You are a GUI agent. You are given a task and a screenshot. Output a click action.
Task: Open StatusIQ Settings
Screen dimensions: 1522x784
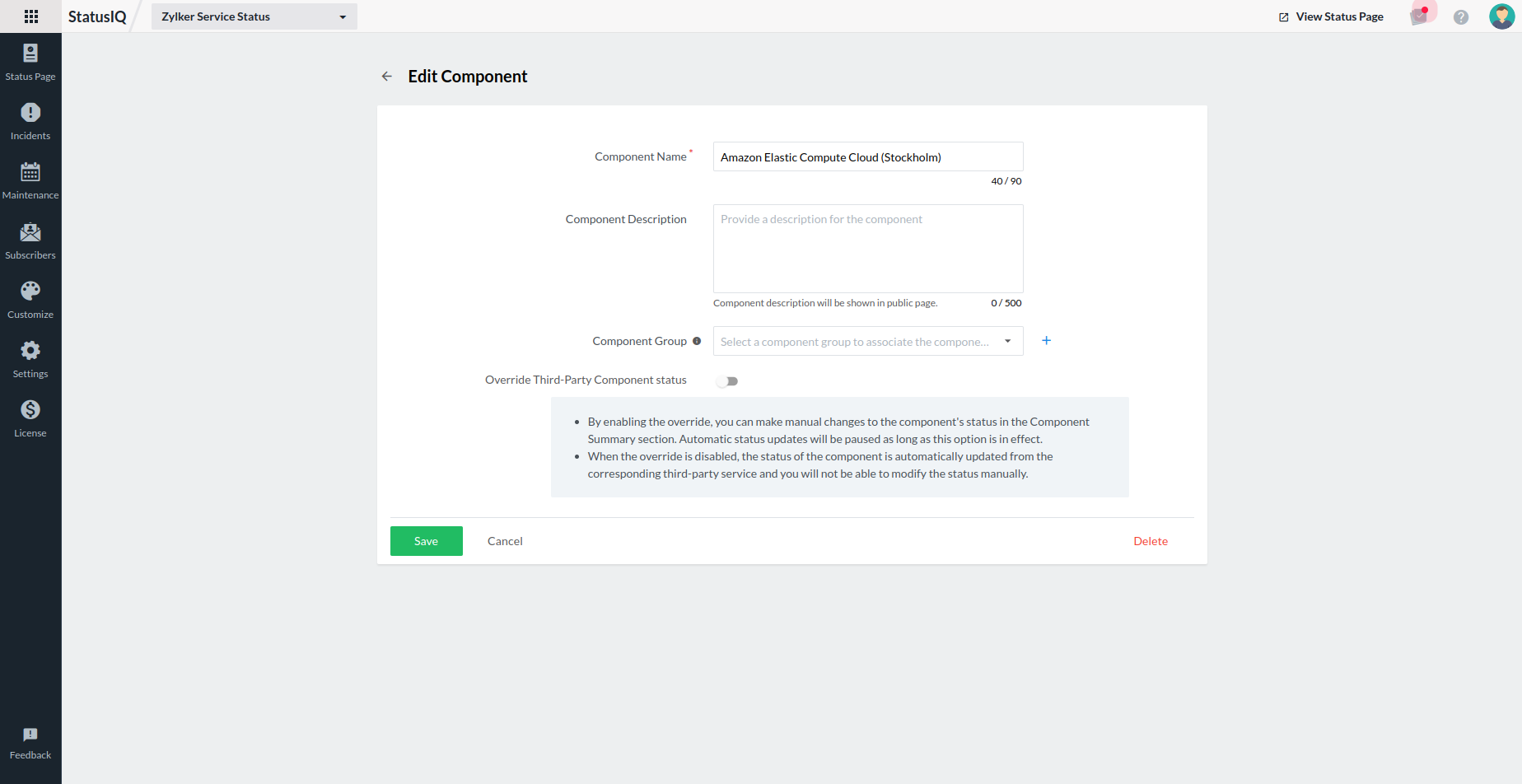click(x=30, y=358)
